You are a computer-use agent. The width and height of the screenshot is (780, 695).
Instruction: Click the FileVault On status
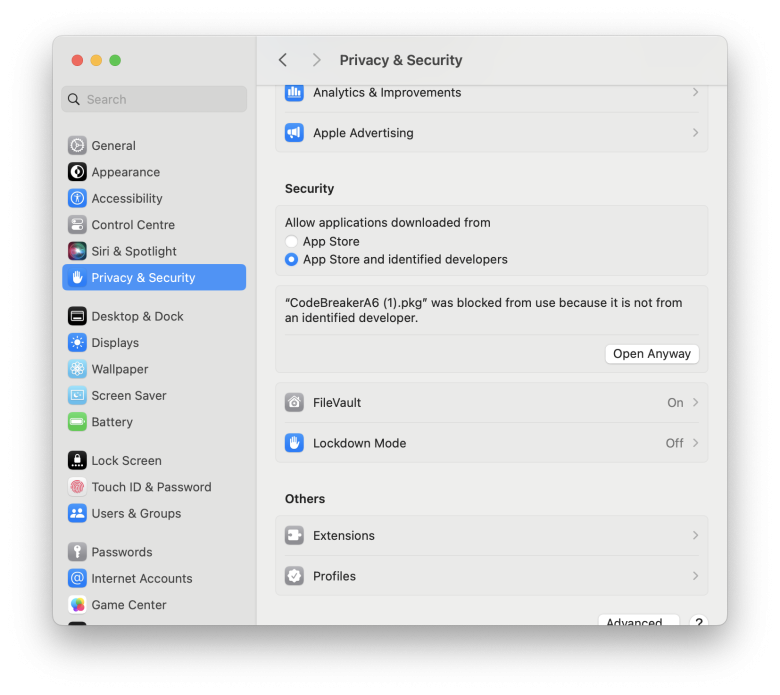pos(675,402)
